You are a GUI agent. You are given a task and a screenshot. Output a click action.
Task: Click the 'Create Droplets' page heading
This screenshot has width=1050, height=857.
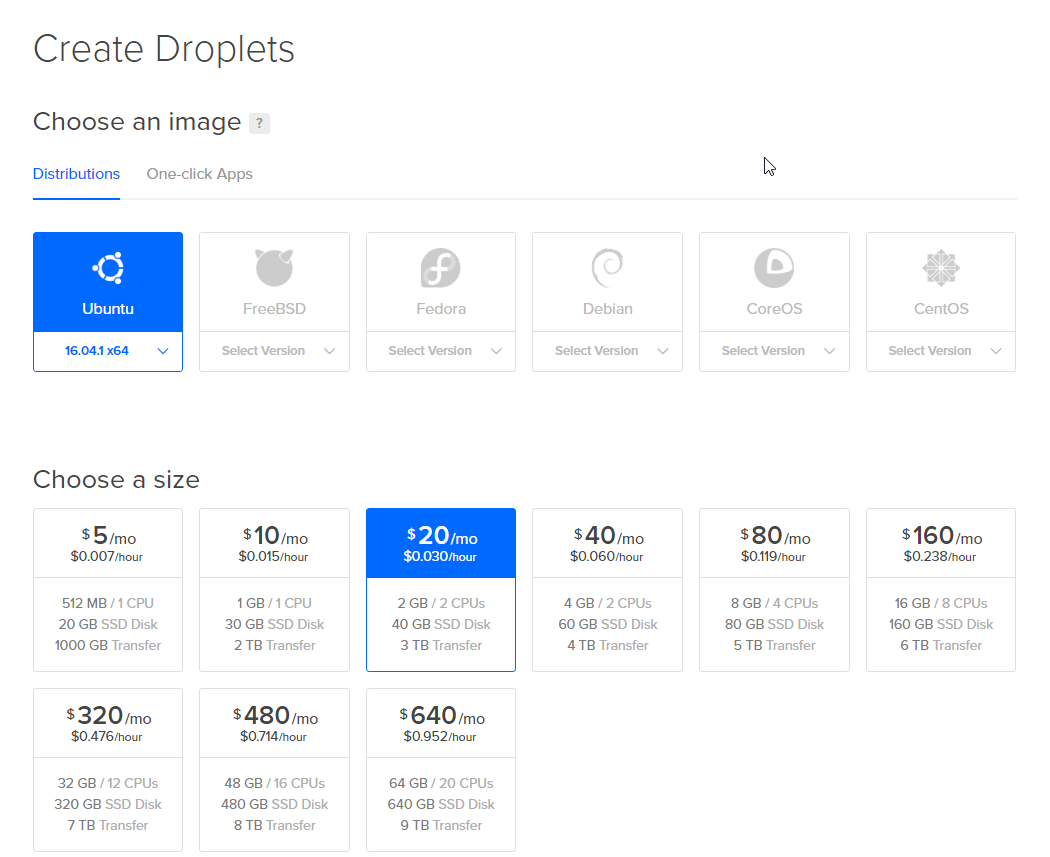(164, 49)
